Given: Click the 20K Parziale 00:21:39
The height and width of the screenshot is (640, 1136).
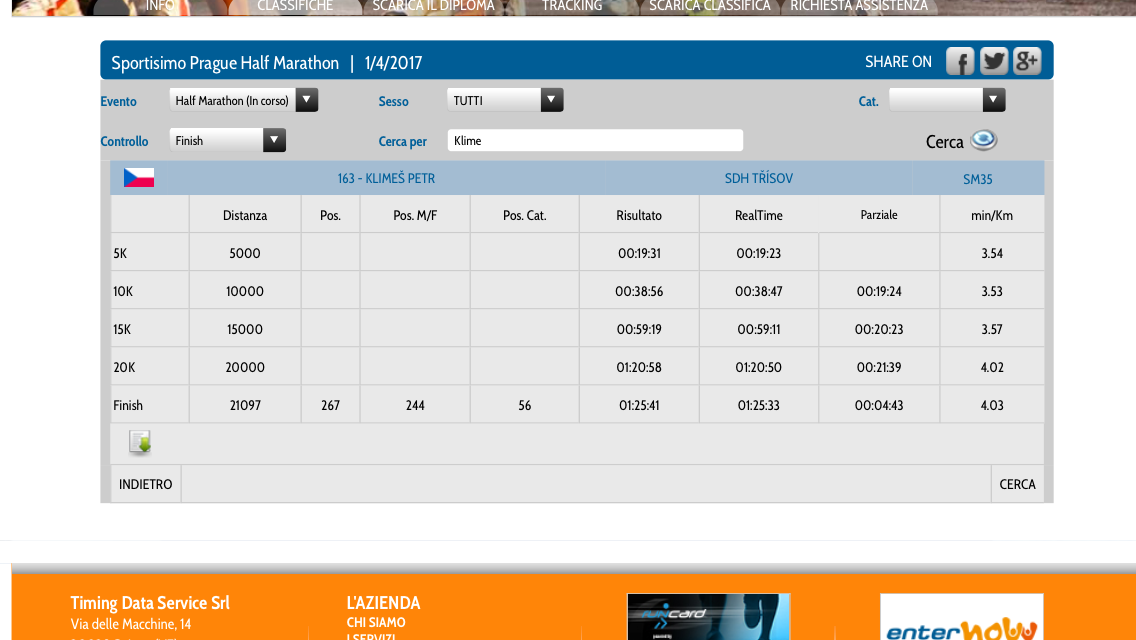Looking at the screenshot, I should pos(879,367).
